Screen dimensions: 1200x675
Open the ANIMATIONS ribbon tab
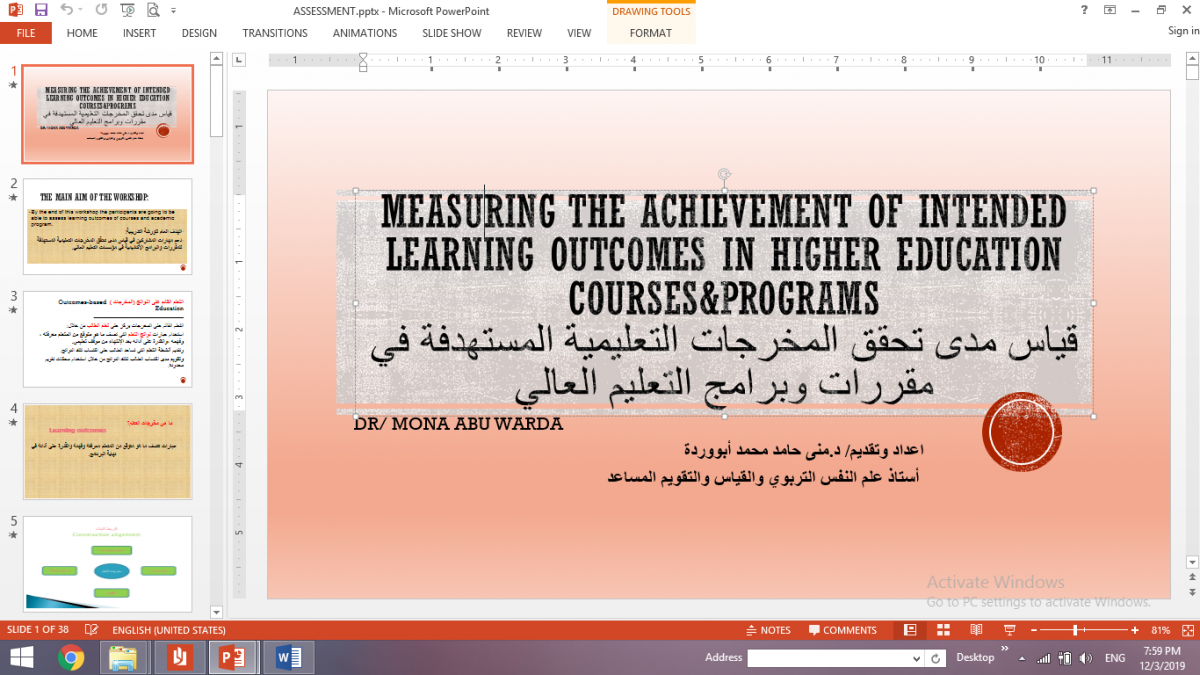pyautogui.click(x=365, y=33)
